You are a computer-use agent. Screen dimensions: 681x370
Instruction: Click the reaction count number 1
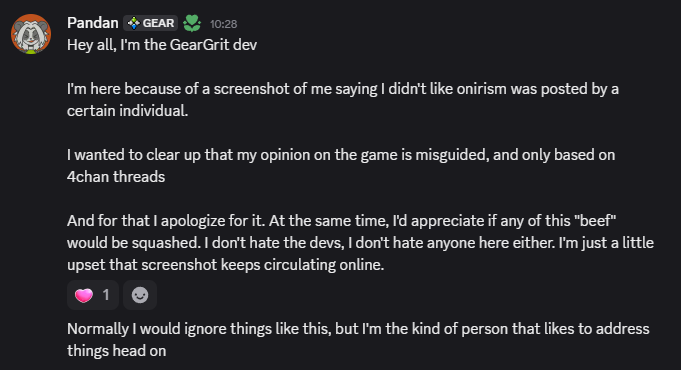coord(106,295)
